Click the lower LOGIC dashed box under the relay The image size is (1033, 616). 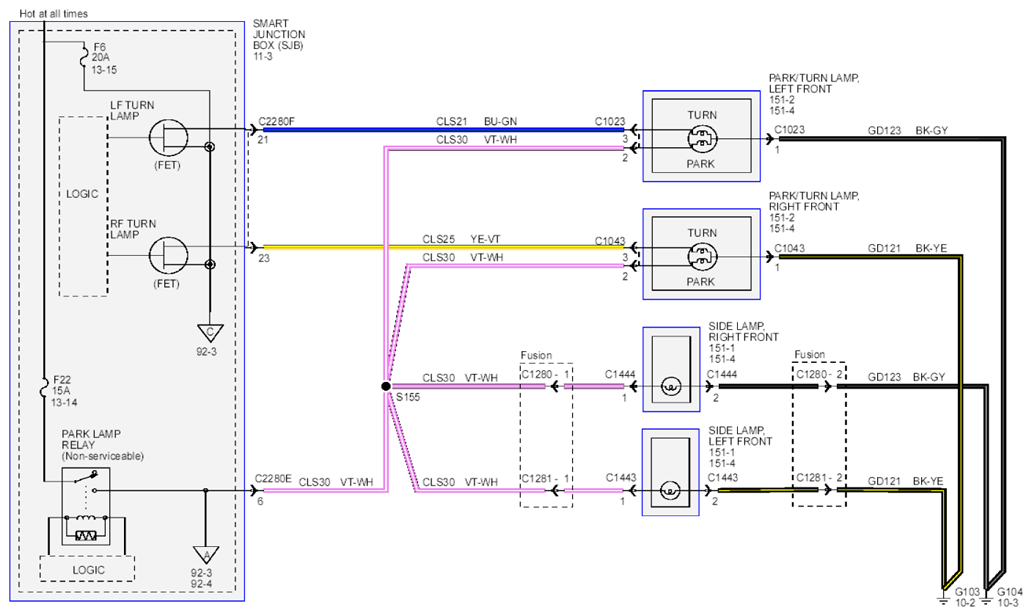[88, 569]
